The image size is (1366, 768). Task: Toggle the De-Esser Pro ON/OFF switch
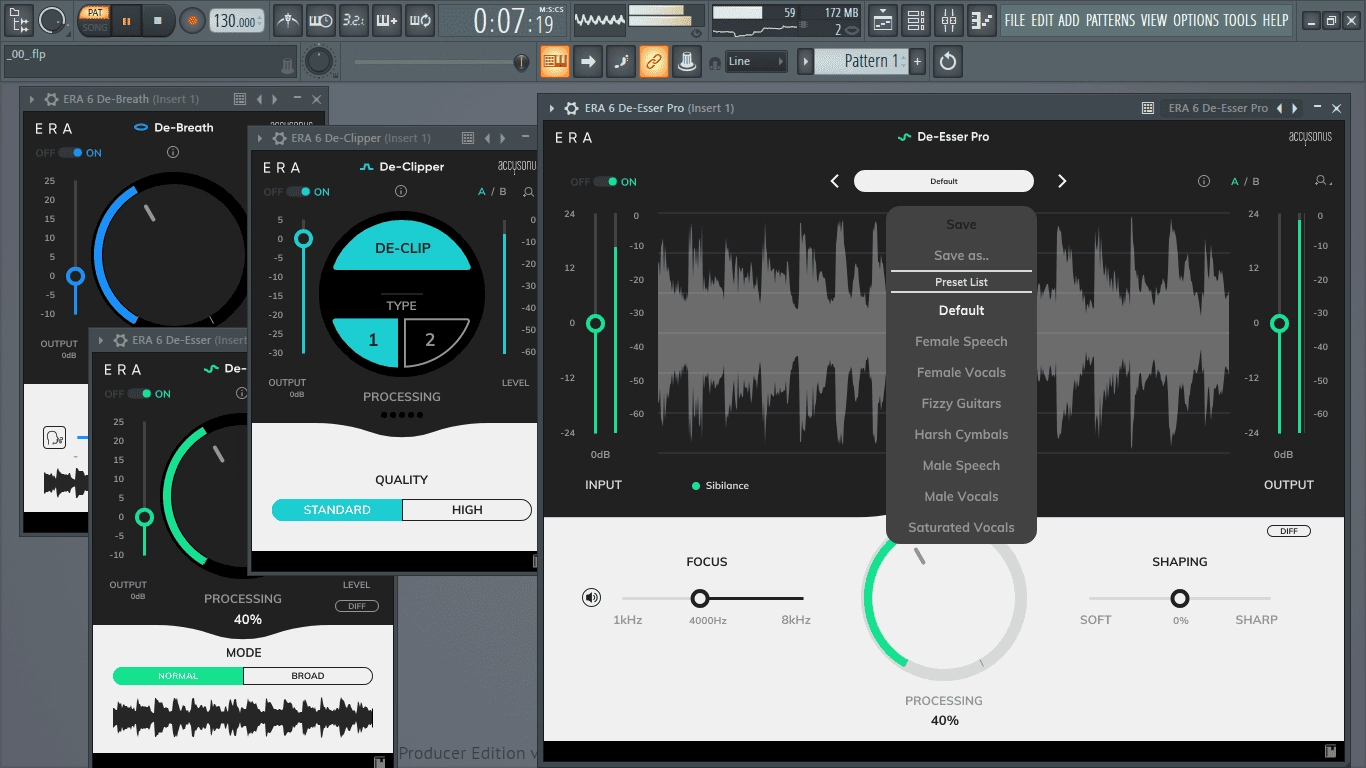click(x=605, y=182)
